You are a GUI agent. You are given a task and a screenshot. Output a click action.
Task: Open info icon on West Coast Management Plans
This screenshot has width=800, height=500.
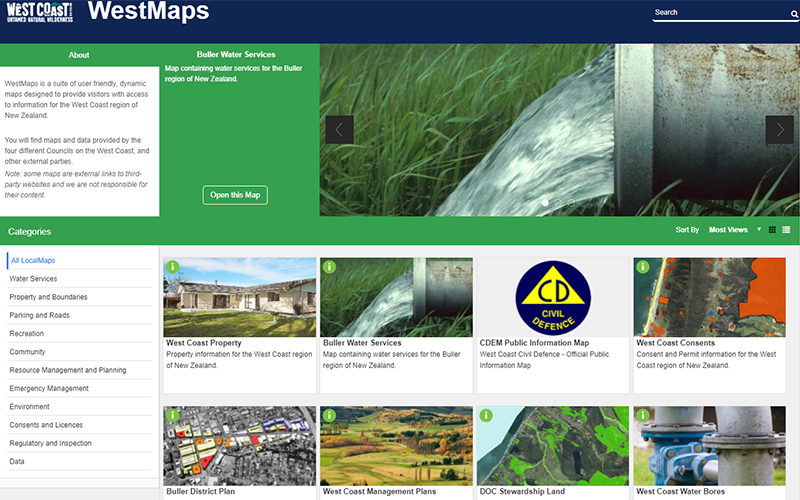coord(330,415)
